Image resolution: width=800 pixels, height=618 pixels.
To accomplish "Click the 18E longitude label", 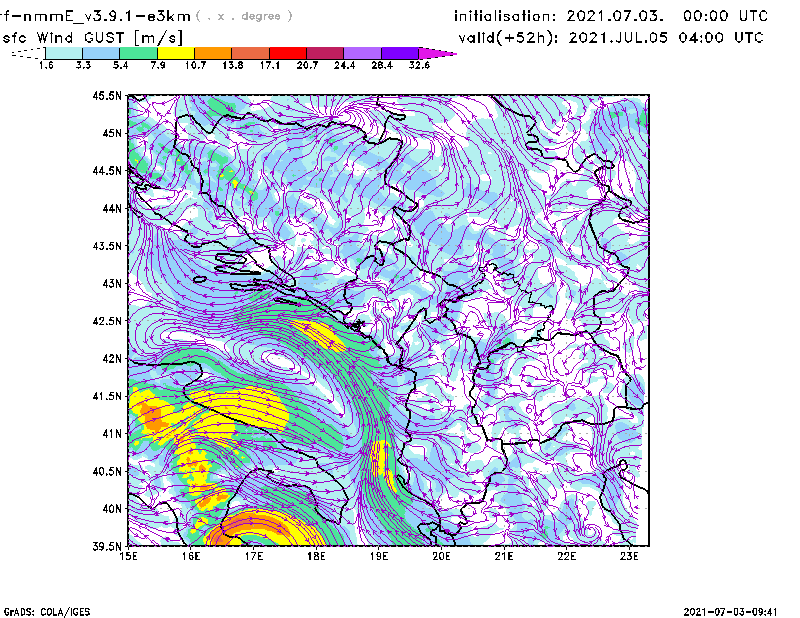I will 316,556.
